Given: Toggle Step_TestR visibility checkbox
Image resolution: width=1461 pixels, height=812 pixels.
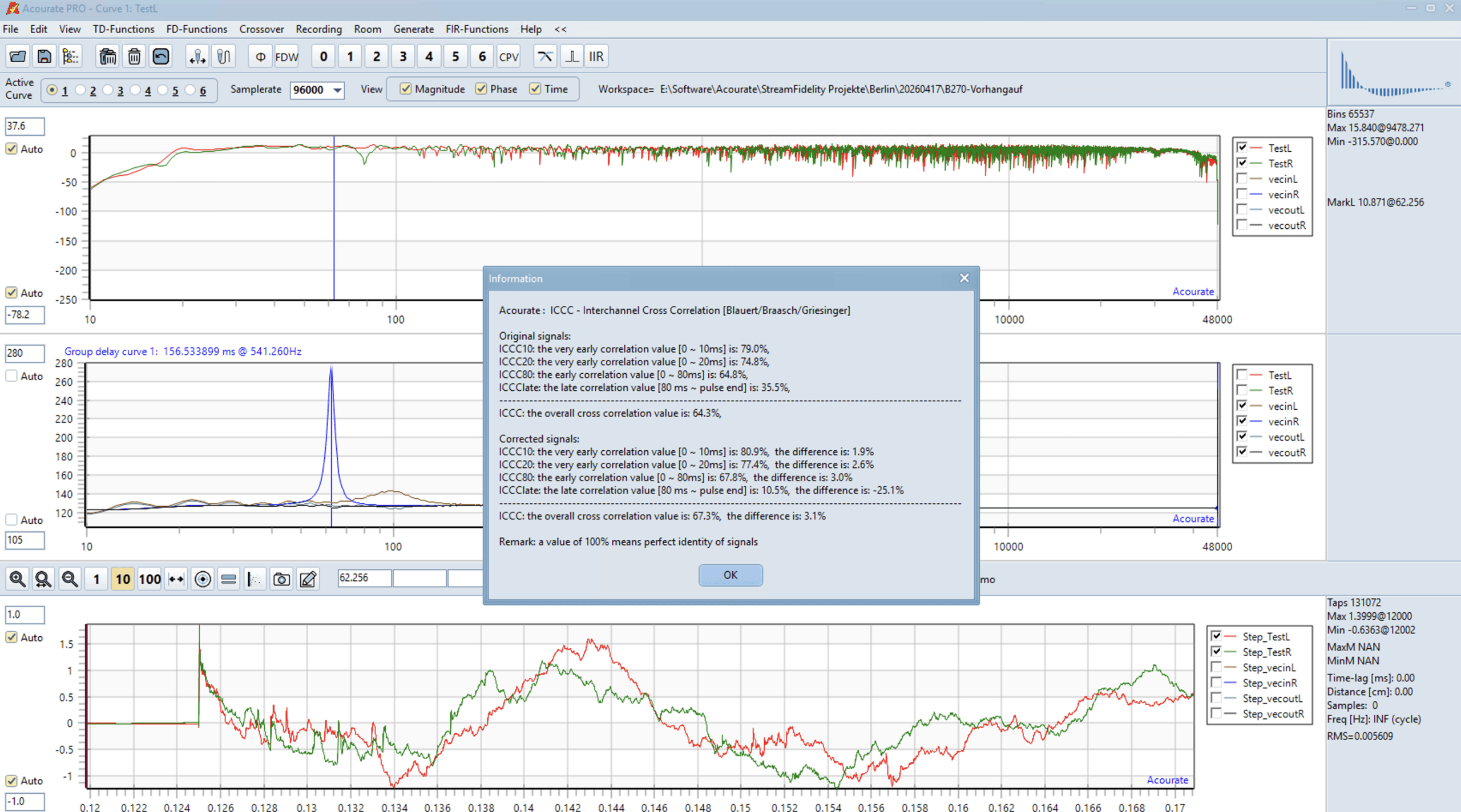Looking at the screenshot, I should click(1216, 652).
